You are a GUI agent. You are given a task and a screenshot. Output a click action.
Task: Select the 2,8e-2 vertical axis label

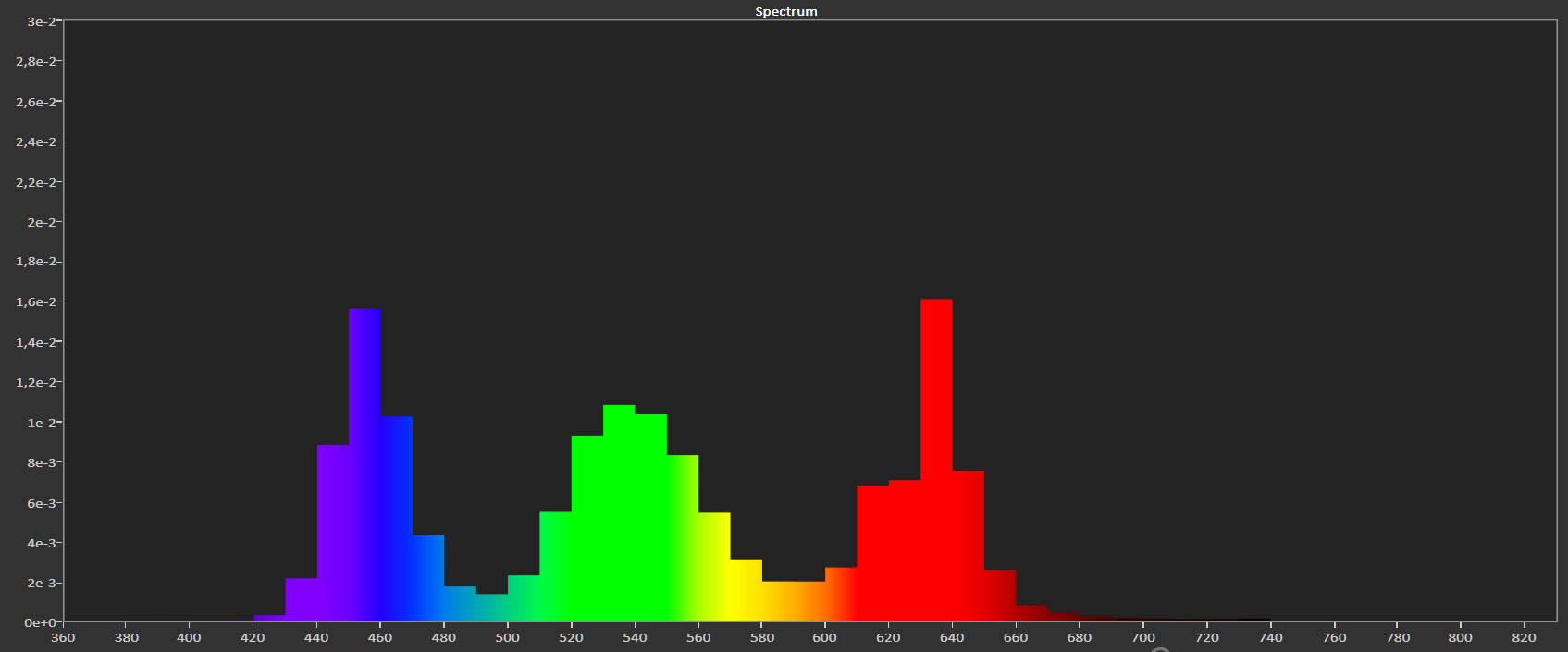point(35,61)
